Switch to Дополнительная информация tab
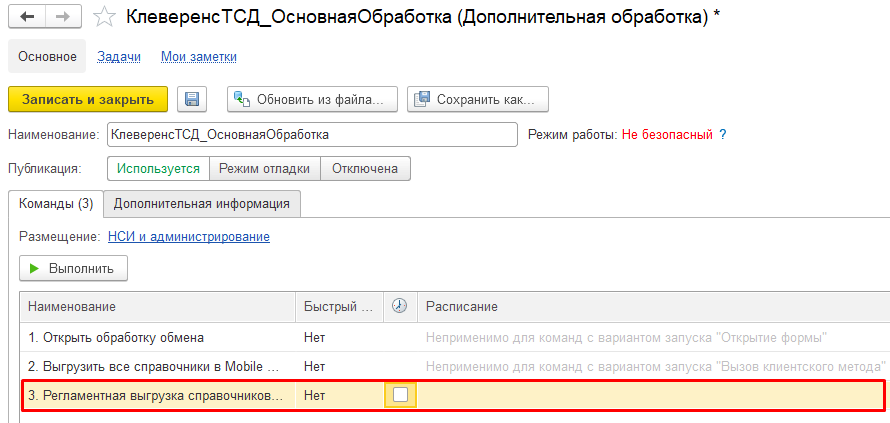This screenshot has height=423, width=890. (202, 204)
